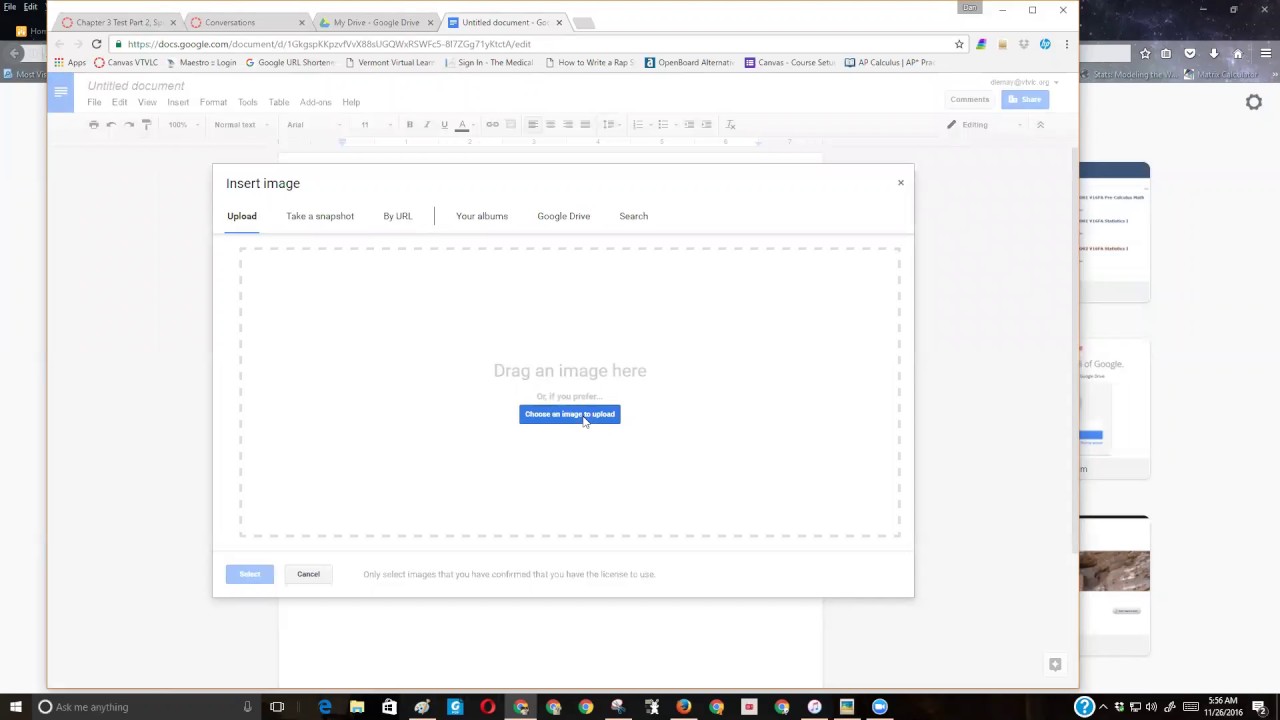Click the Cancel button

(x=308, y=574)
